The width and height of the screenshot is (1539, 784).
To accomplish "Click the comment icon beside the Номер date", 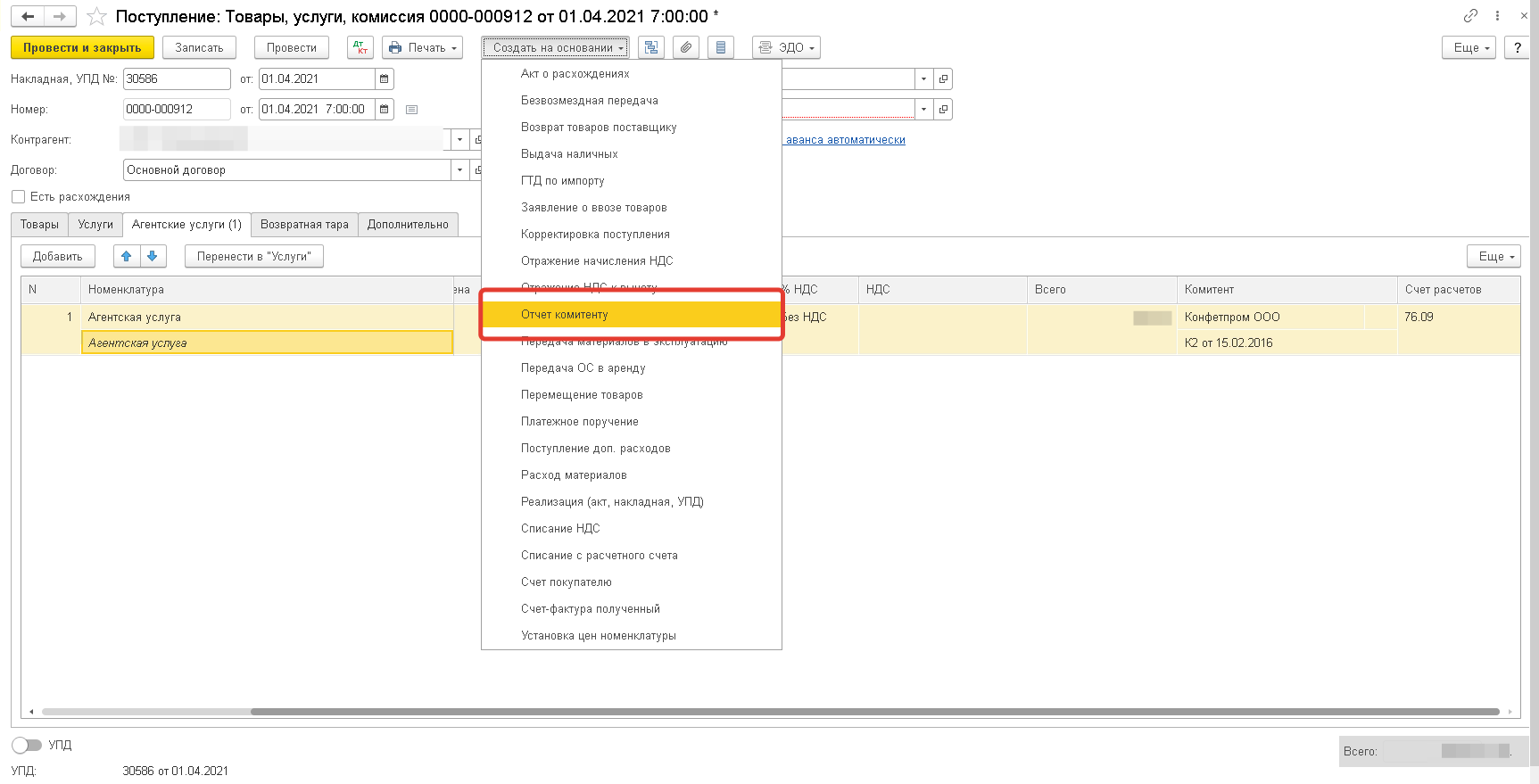I will tap(411, 110).
